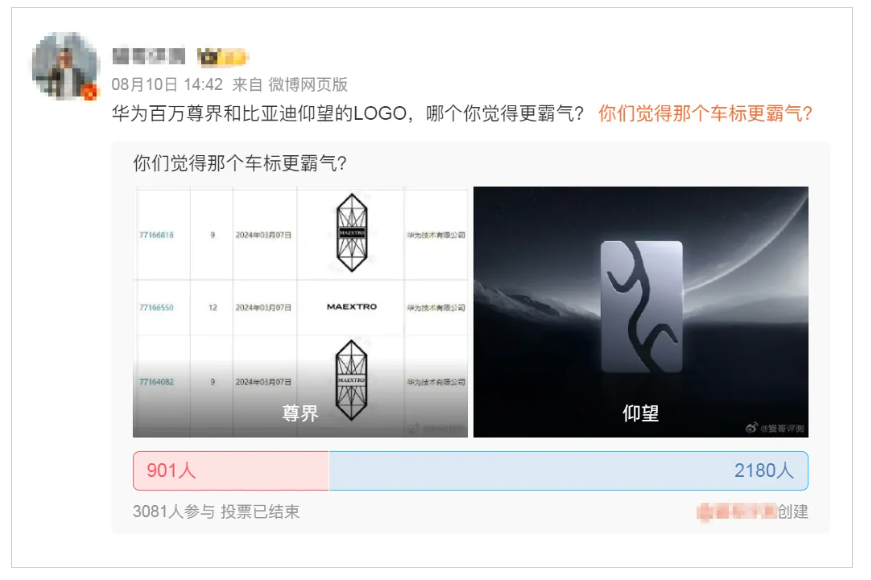Open the blurred poll creator name

737,512
